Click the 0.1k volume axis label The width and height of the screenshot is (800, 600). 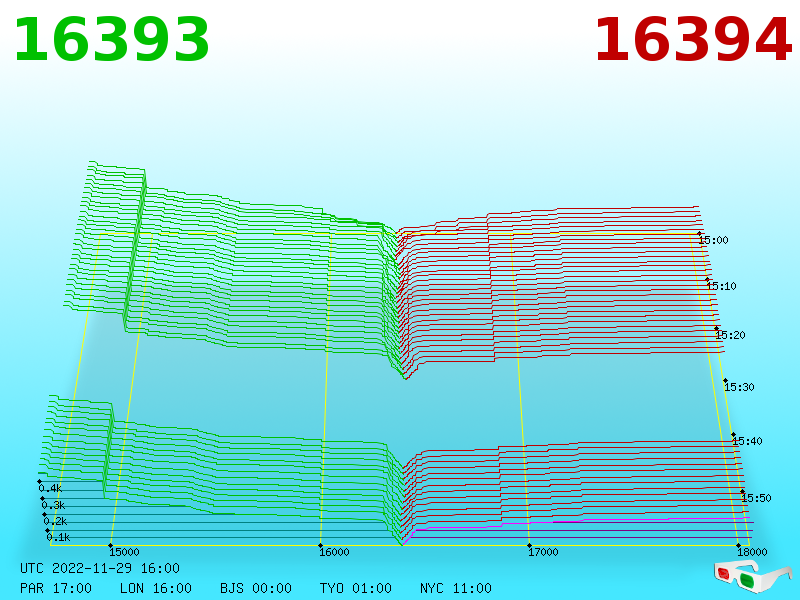pyautogui.click(x=58, y=537)
